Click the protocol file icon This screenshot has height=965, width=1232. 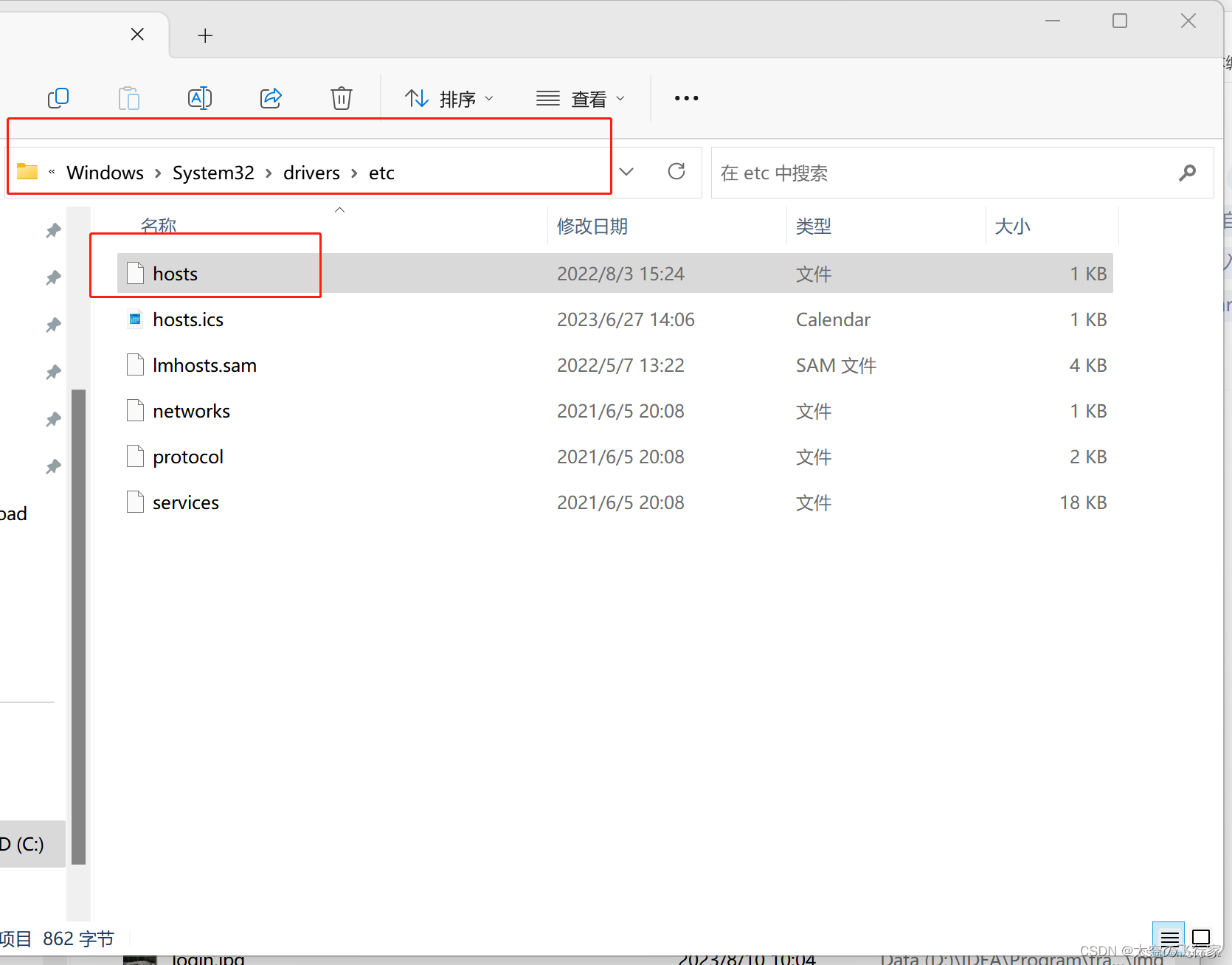point(135,456)
